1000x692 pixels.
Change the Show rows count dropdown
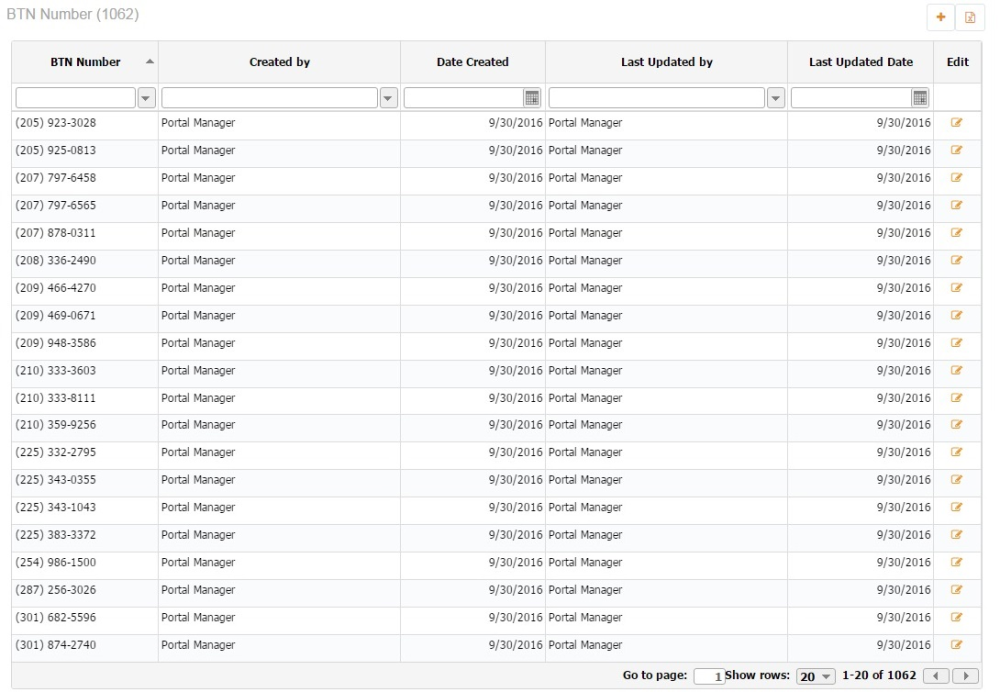815,677
